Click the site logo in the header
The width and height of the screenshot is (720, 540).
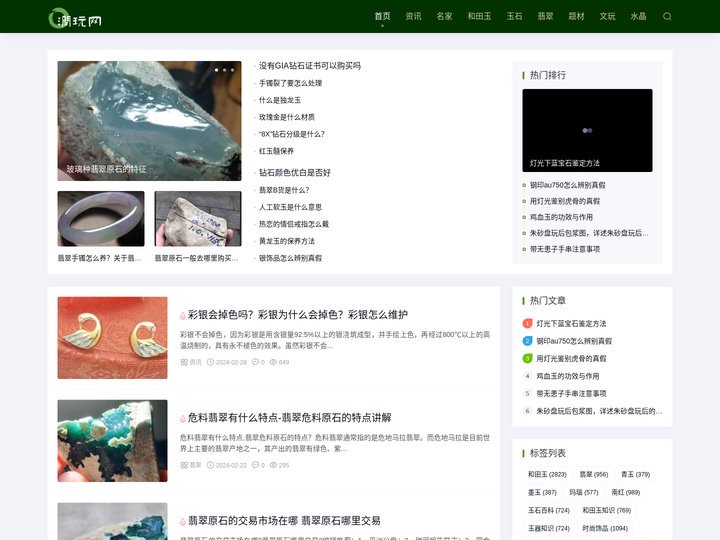point(75,18)
